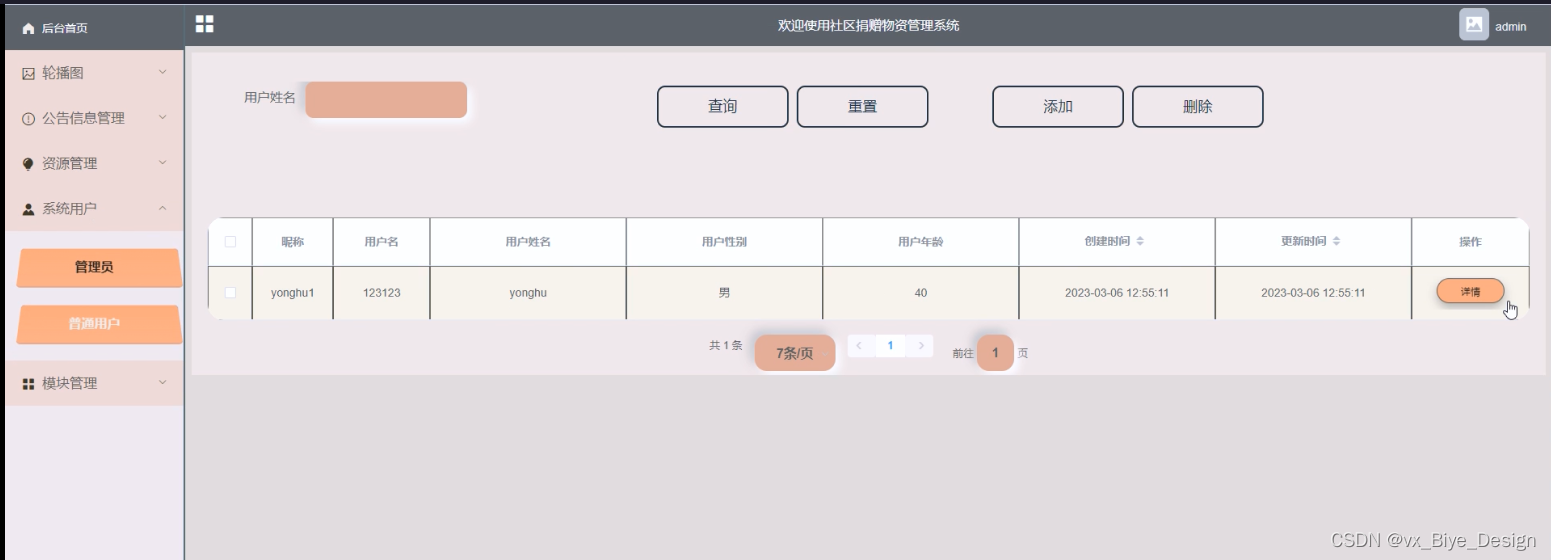Tick the checkbox for row yonghu1
Screen dimensions: 1551x560
pyautogui.click(x=231, y=293)
